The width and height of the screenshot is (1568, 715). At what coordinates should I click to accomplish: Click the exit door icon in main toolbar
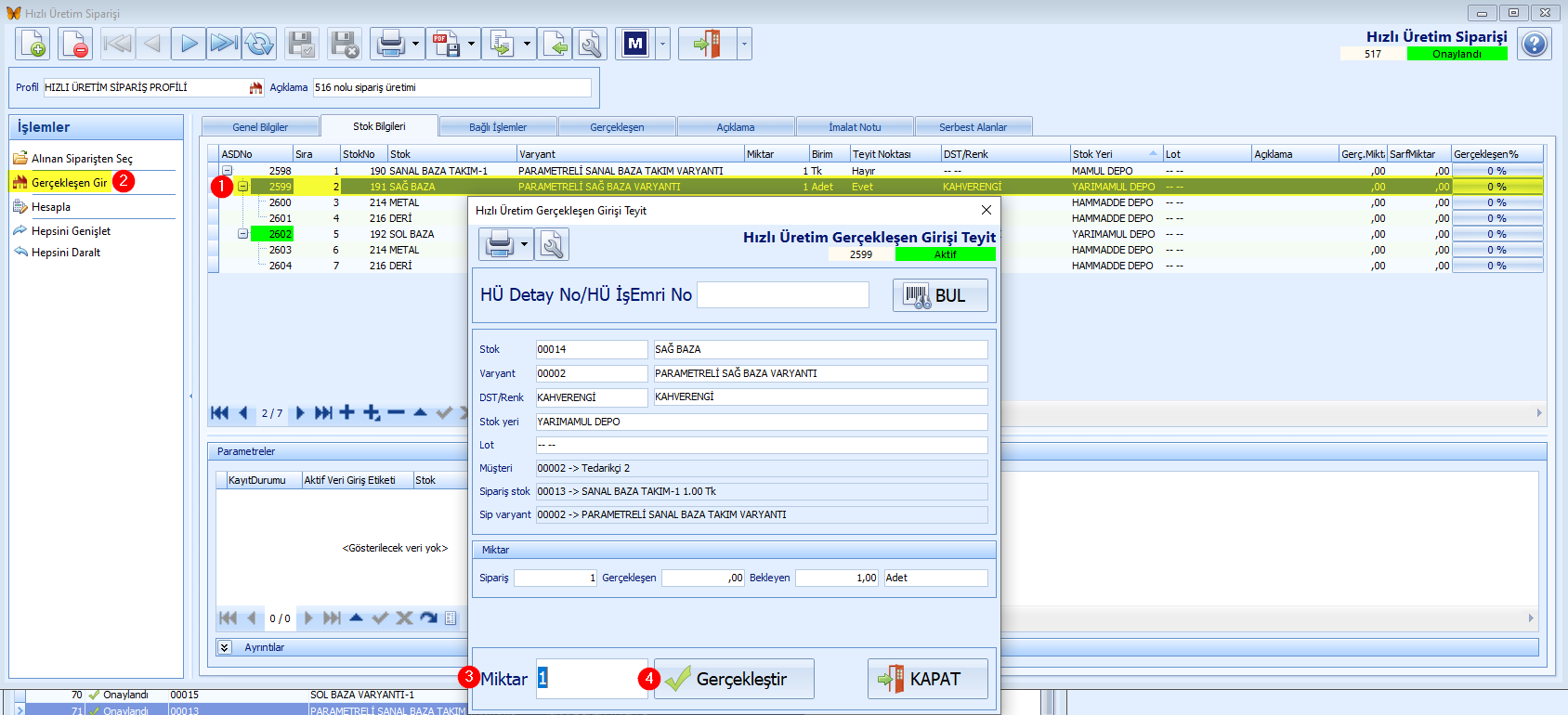707,44
